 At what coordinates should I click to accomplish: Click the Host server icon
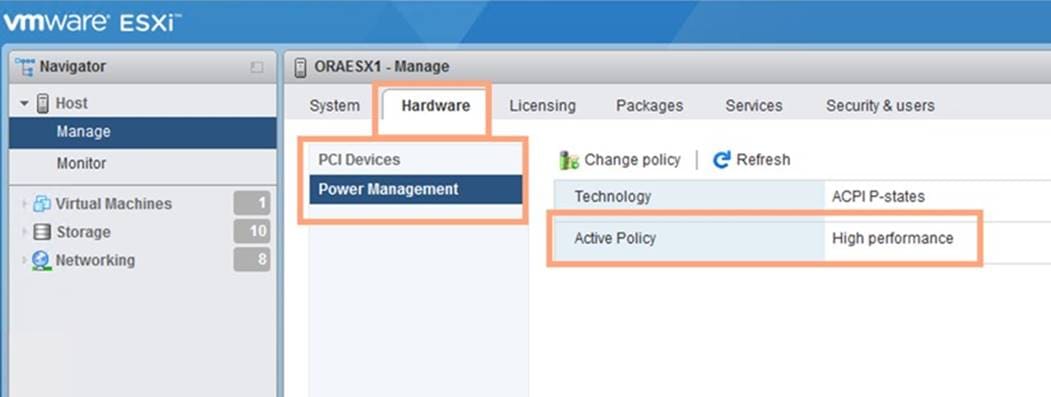[x=43, y=103]
